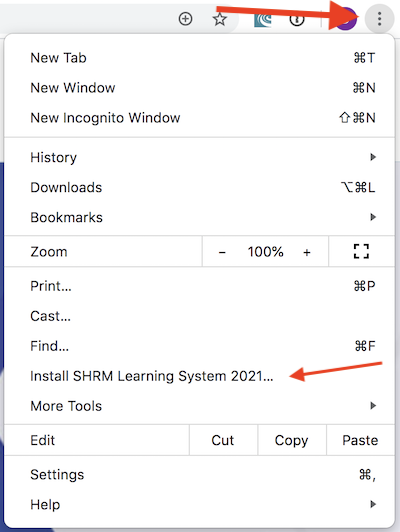The width and height of the screenshot is (400, 532).
Task: Open the teal wave extension icon
Action: (x=263, y=20)
